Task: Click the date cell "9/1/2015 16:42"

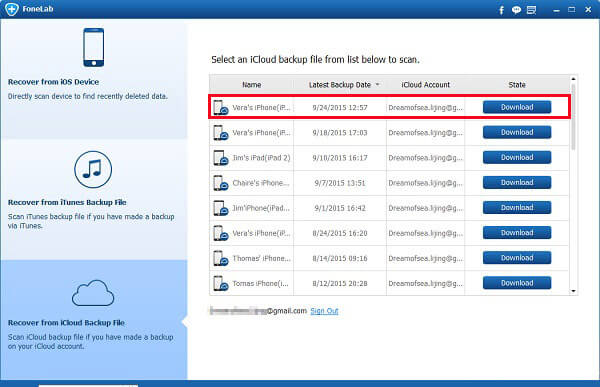Action: [x=340, y=208]
